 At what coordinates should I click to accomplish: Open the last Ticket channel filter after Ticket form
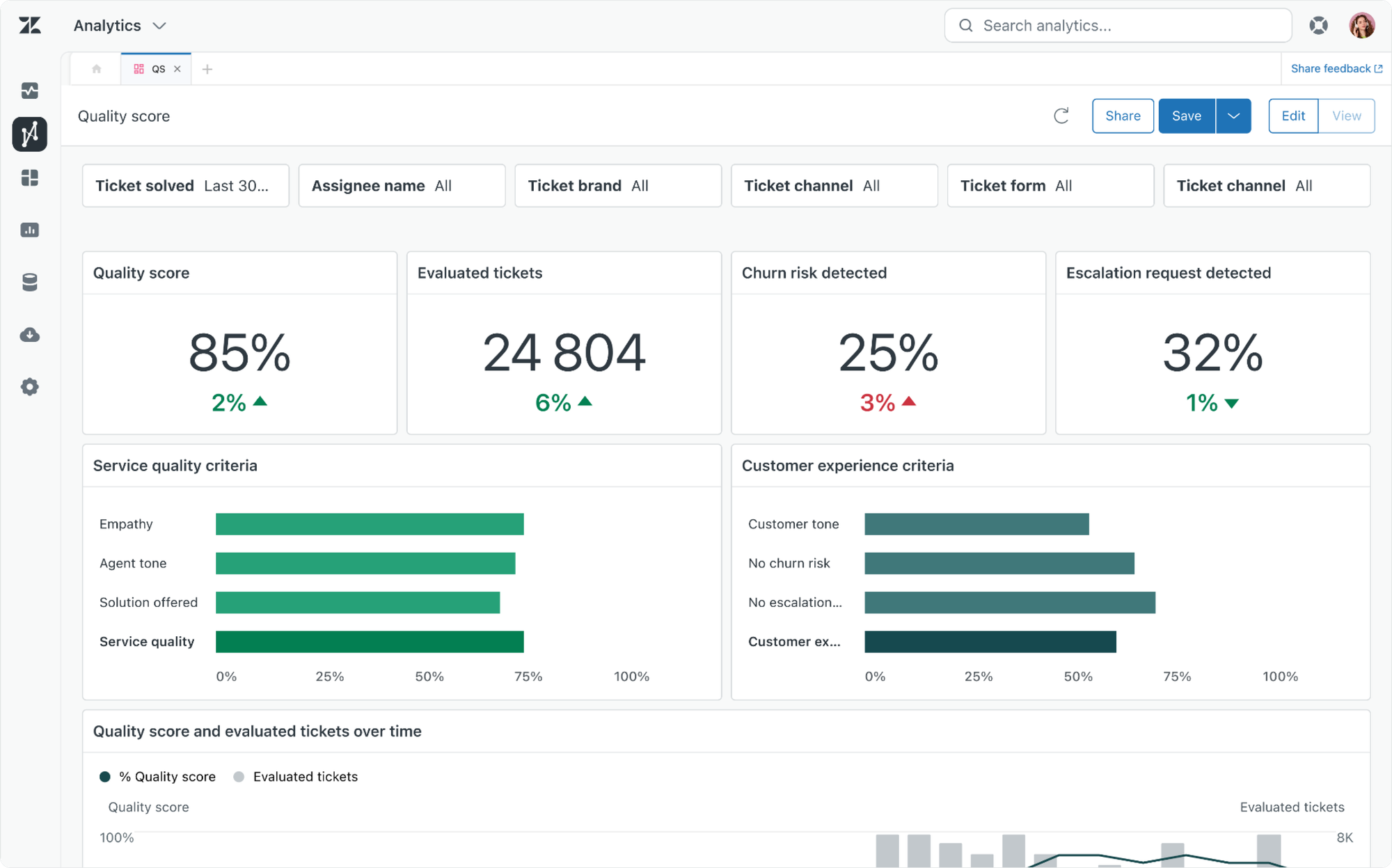[1267, 186]
